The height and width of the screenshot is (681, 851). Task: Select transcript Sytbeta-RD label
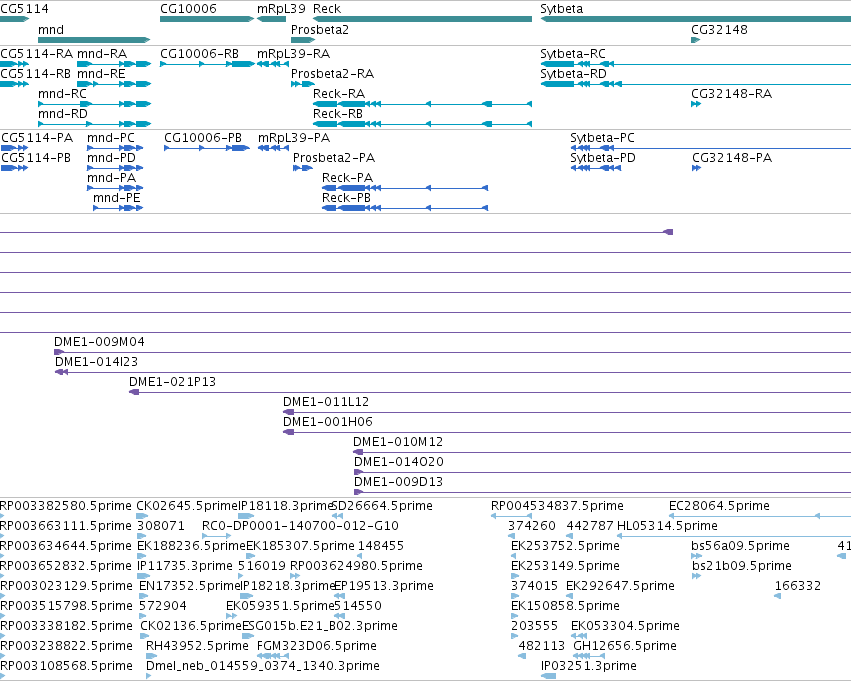coord(574,74)
